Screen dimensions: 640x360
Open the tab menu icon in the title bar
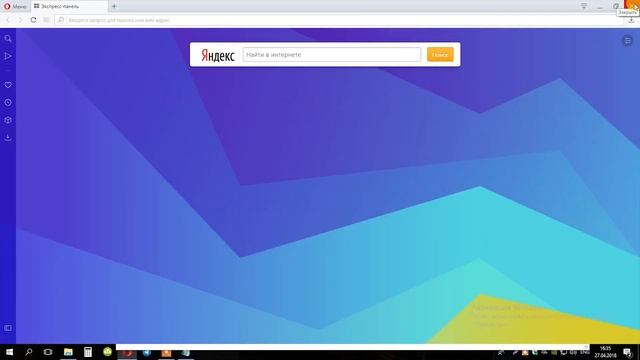(584, 6)
